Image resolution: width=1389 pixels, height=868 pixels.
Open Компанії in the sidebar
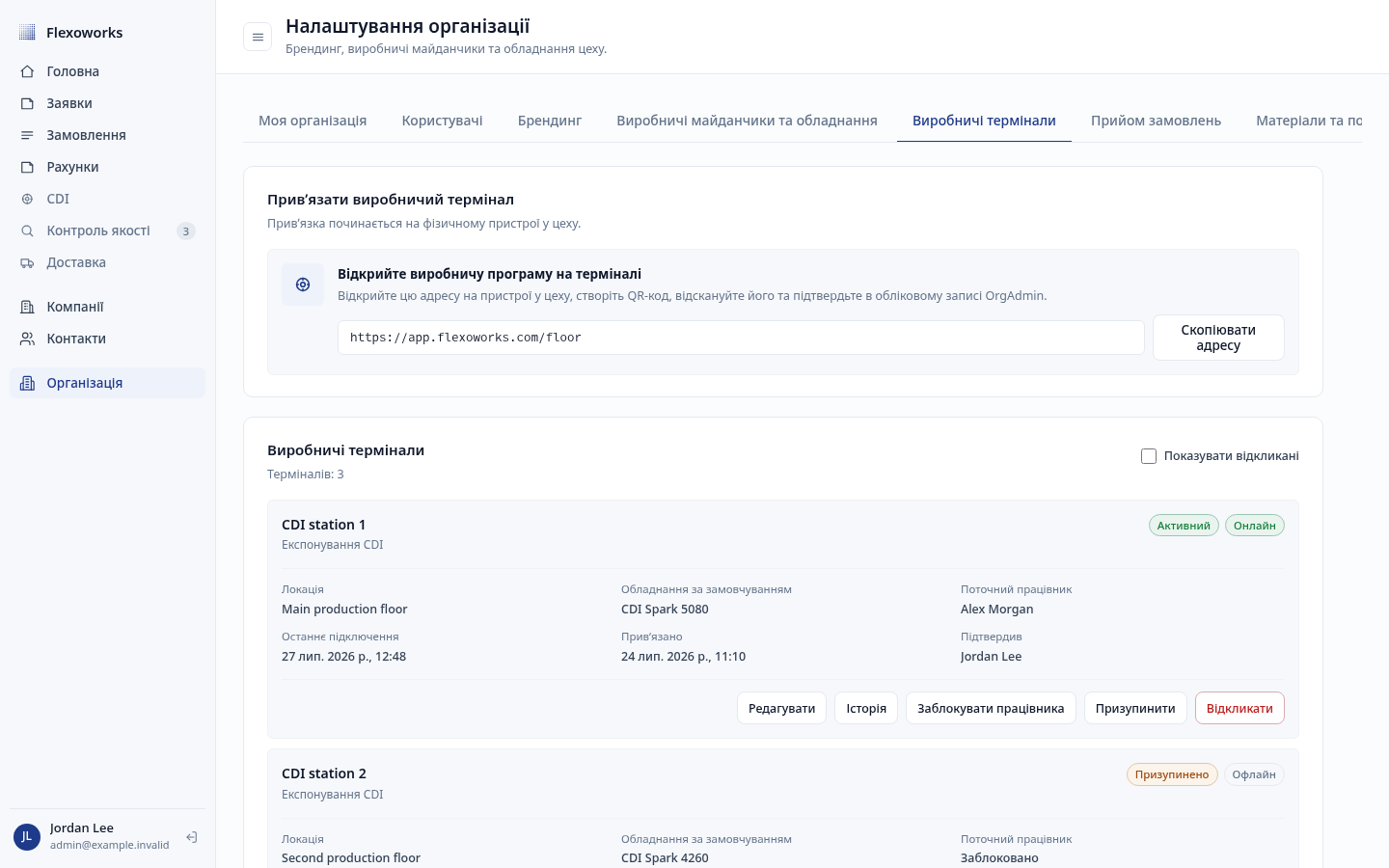tap(107, 307)
